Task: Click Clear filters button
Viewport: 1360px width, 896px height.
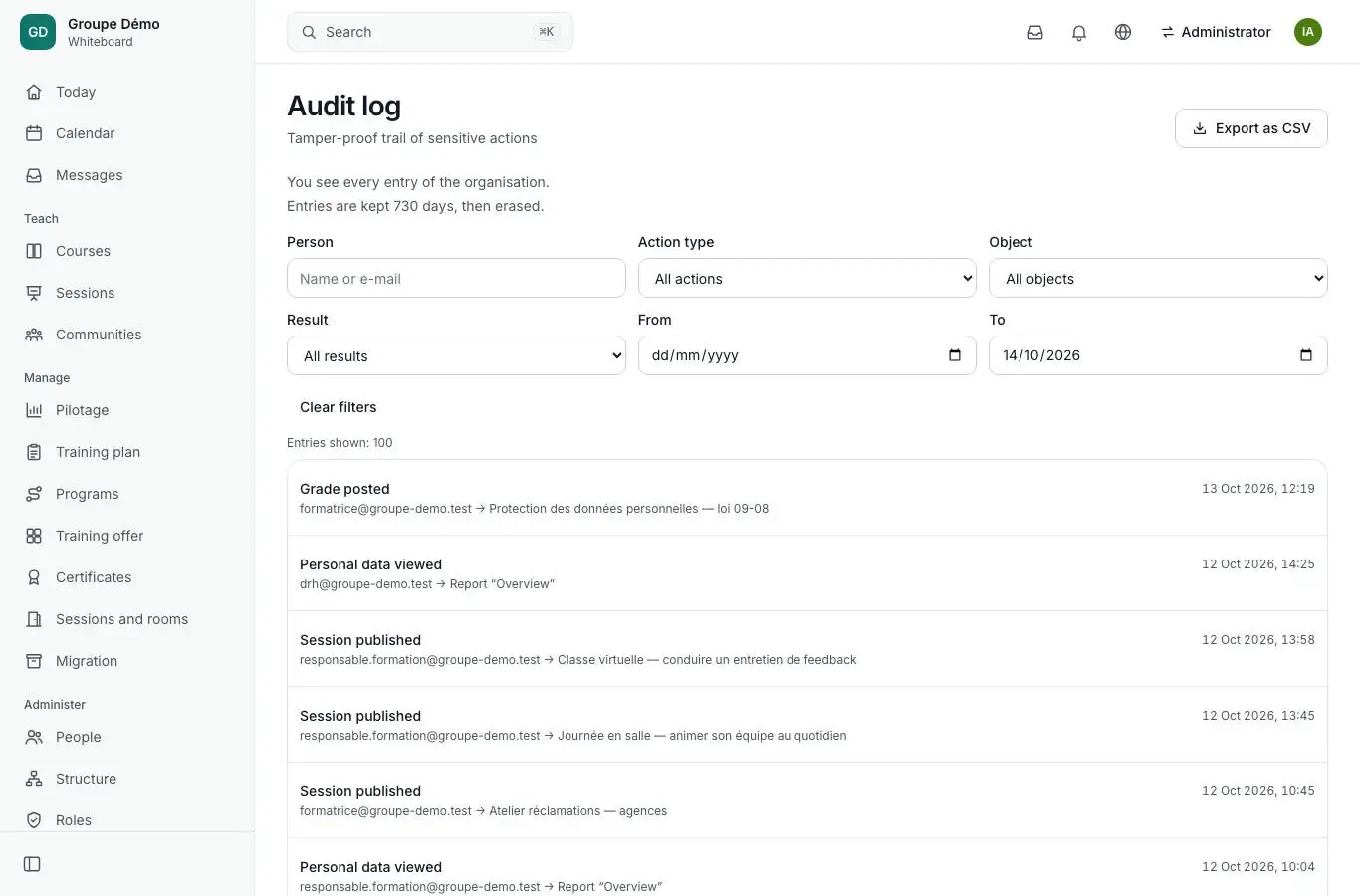Action: 339,407
